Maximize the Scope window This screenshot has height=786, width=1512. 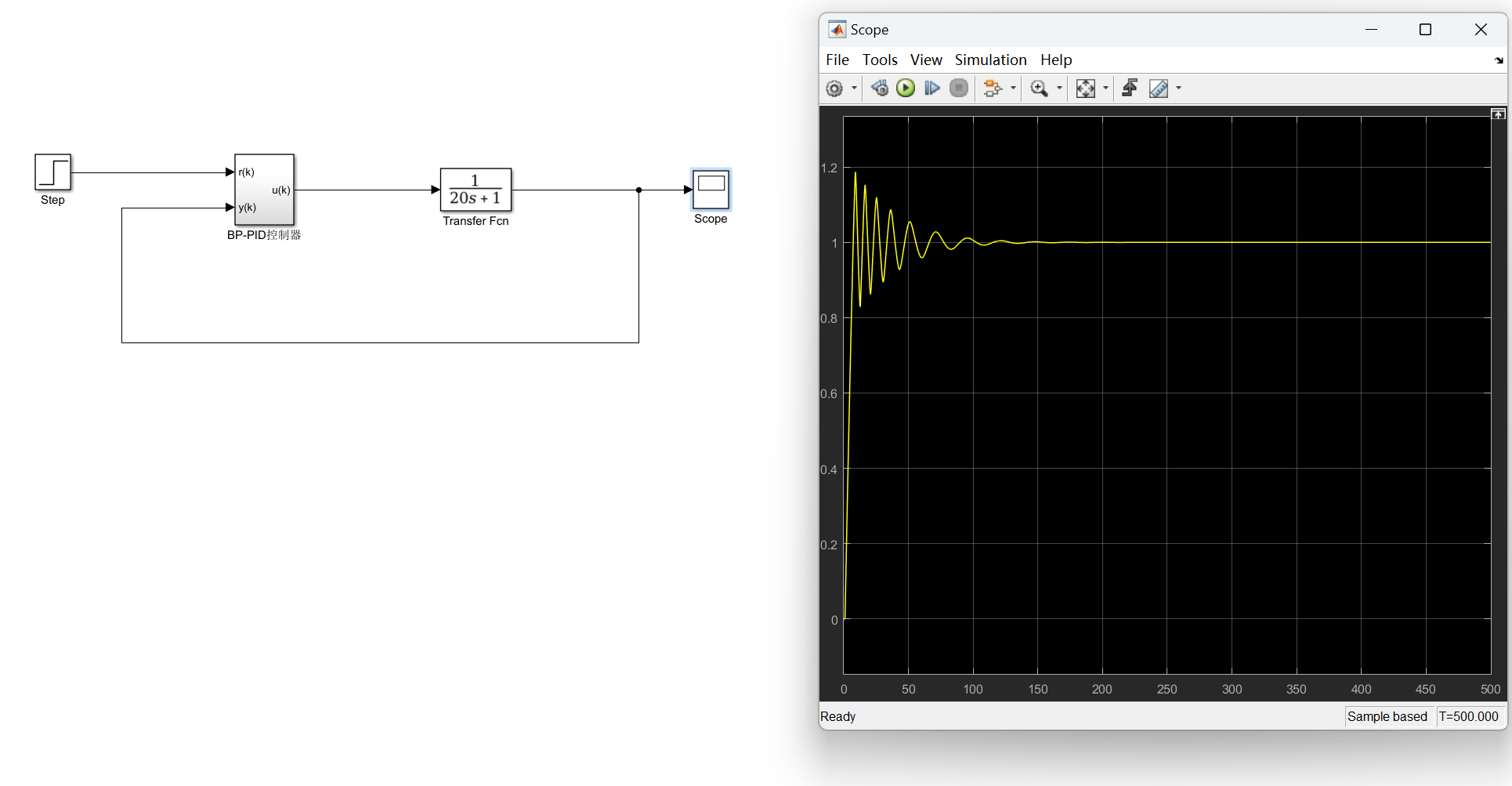click(x=1425, y=30)
